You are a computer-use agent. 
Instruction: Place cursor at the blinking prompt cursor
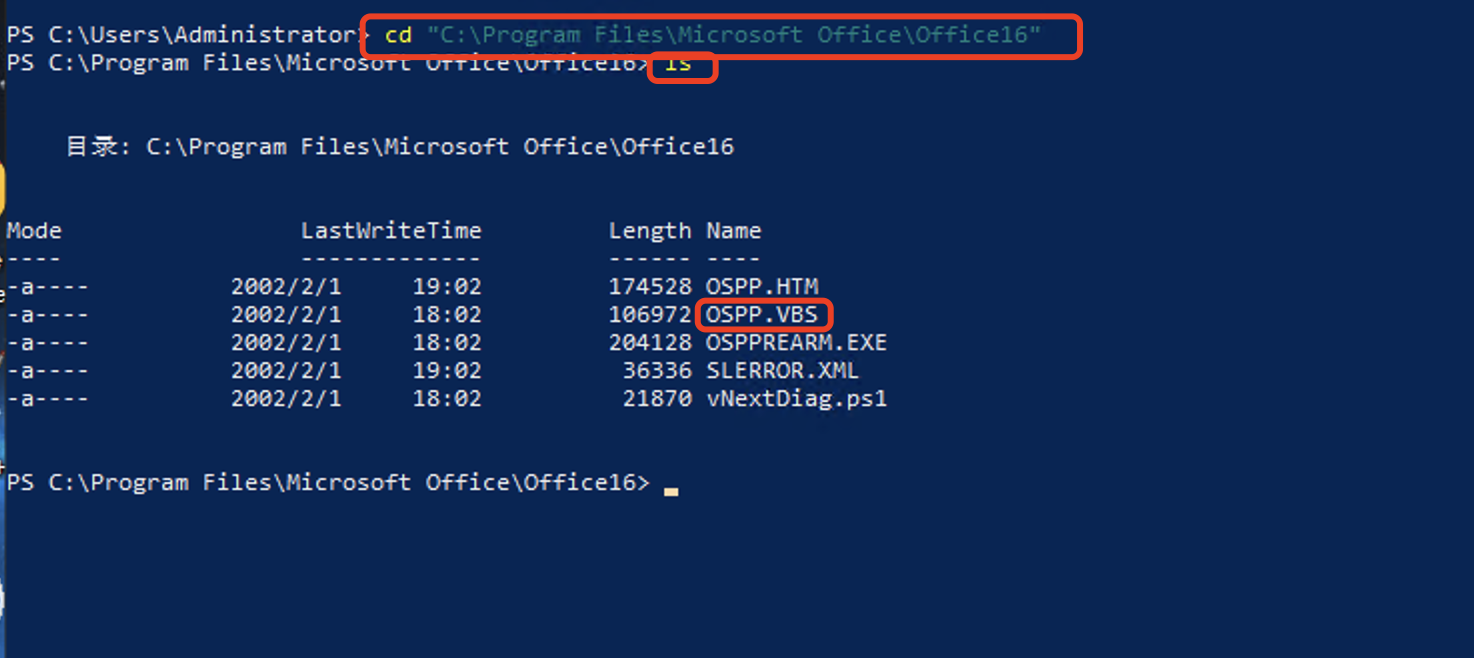point(671,490)
